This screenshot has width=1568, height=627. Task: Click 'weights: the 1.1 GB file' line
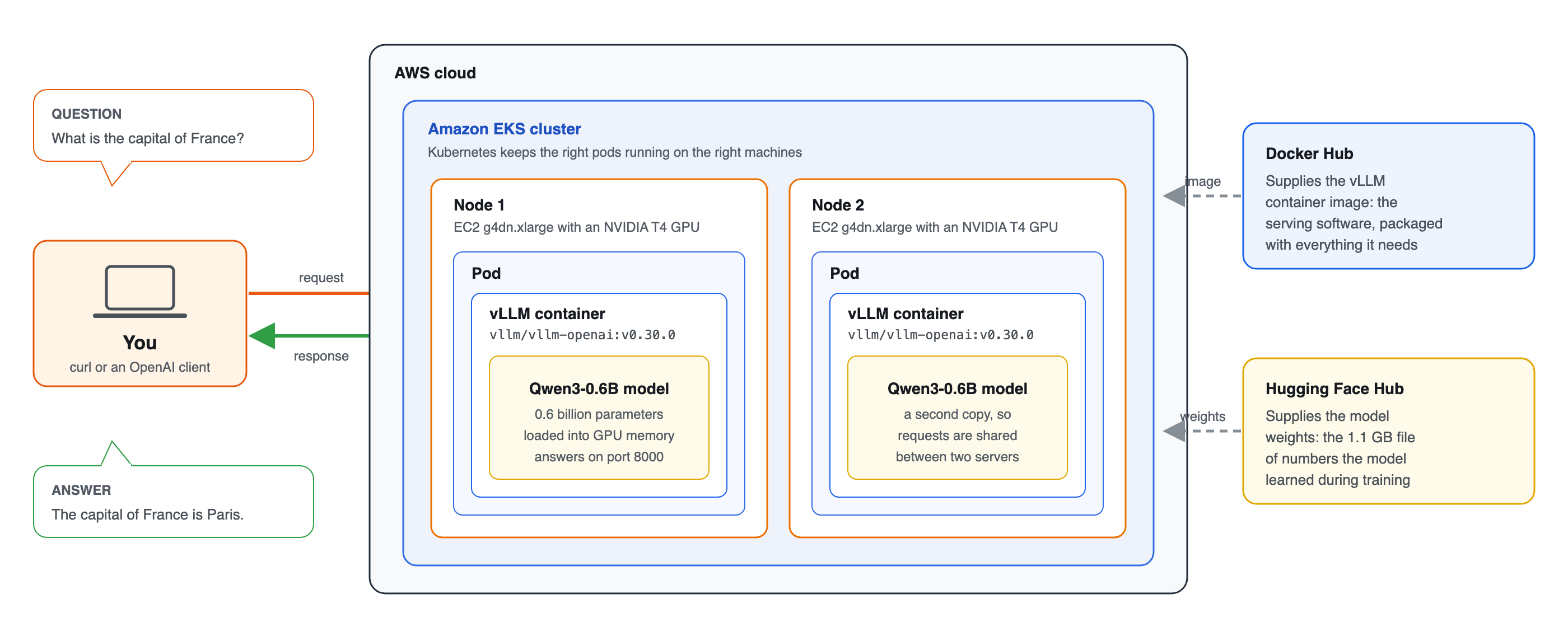tap(1340, 437)
